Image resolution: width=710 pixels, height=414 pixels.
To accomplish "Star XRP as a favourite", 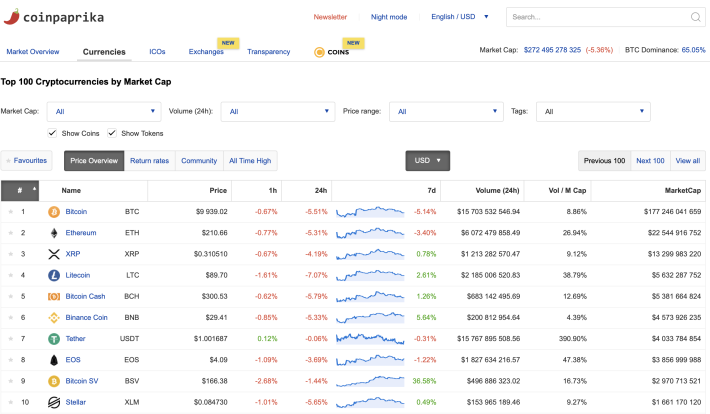I will point(10,254).
